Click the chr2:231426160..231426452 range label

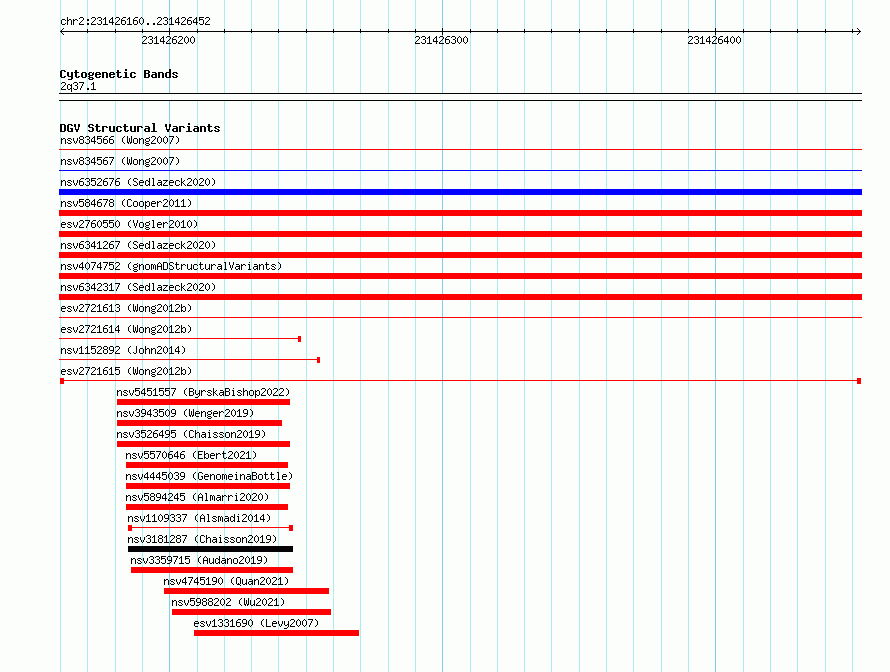point(135,21)
